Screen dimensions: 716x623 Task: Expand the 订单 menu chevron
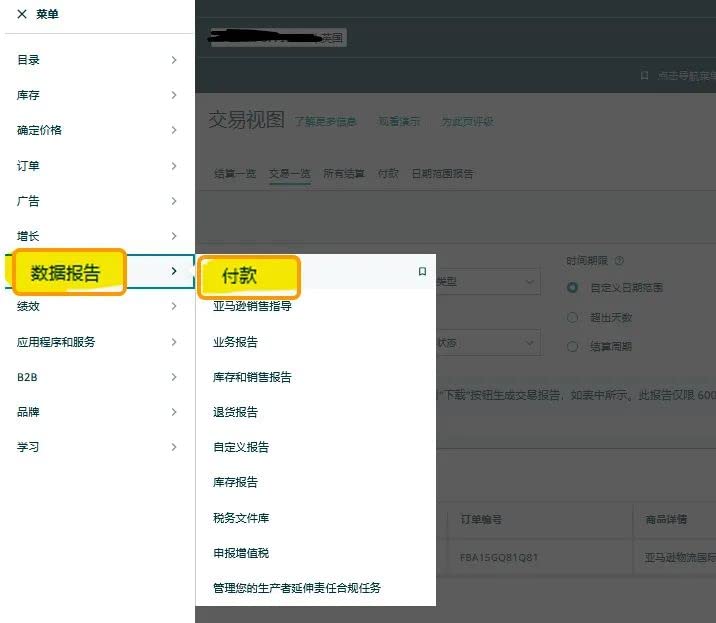pos(174,166)
